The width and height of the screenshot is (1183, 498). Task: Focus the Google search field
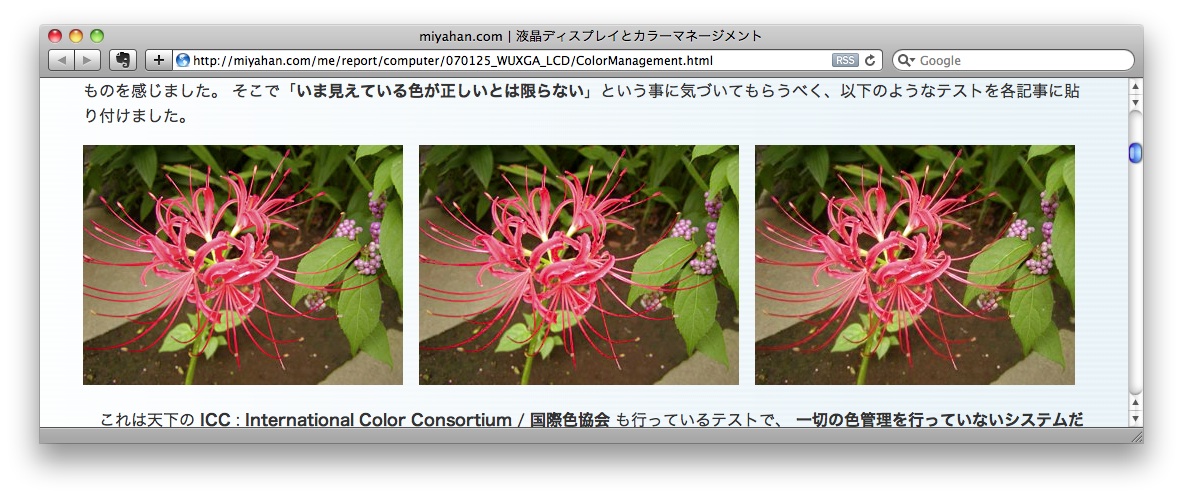1013,60
